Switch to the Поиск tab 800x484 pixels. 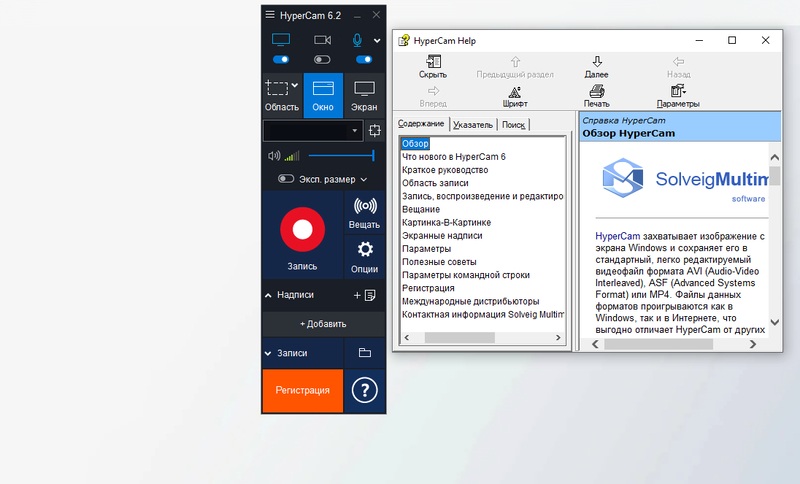point(513,124)
